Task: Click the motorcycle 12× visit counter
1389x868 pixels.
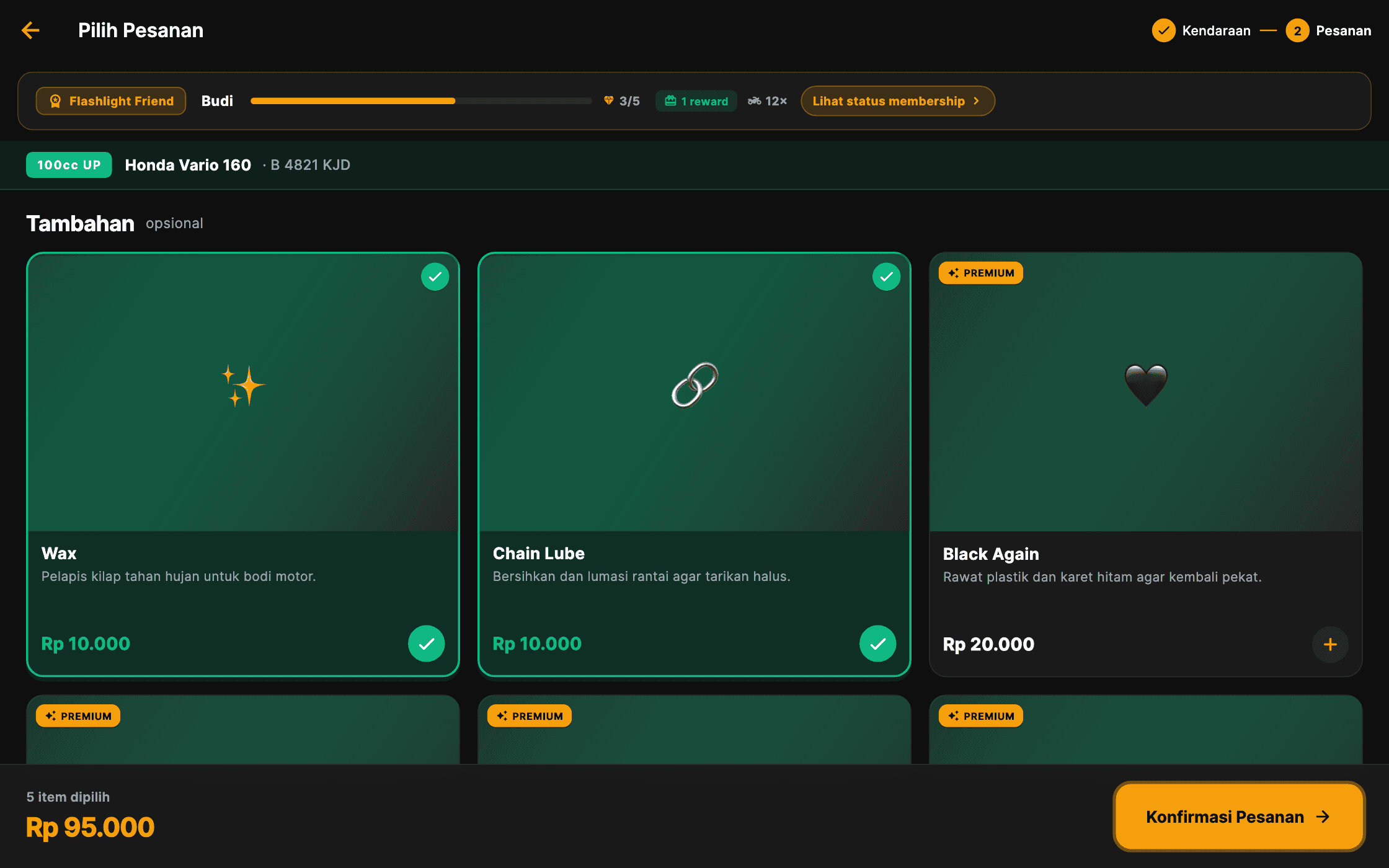Action: point(768,101)
